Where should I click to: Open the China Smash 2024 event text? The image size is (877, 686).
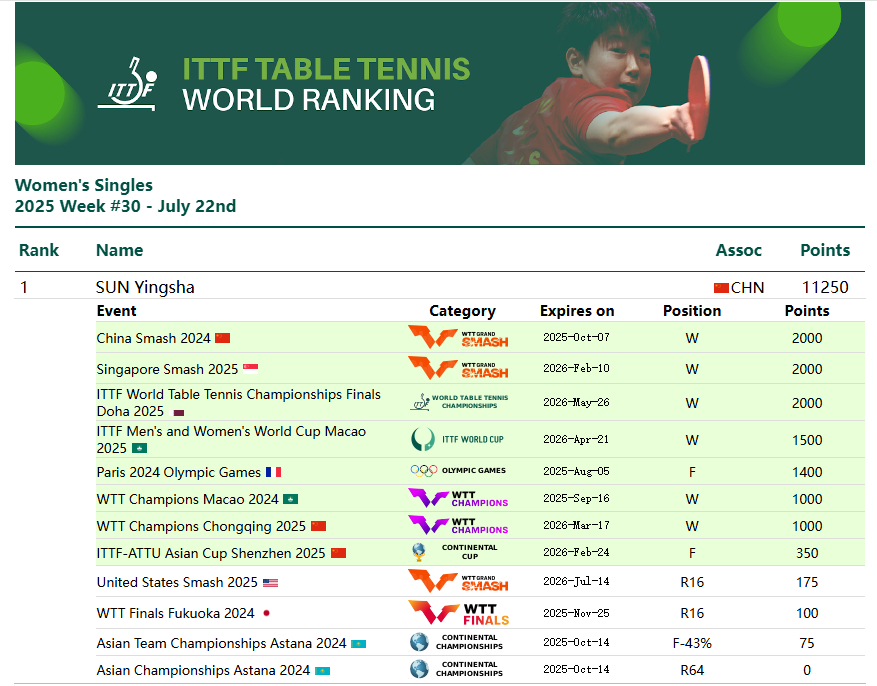(x=153, y=338)
